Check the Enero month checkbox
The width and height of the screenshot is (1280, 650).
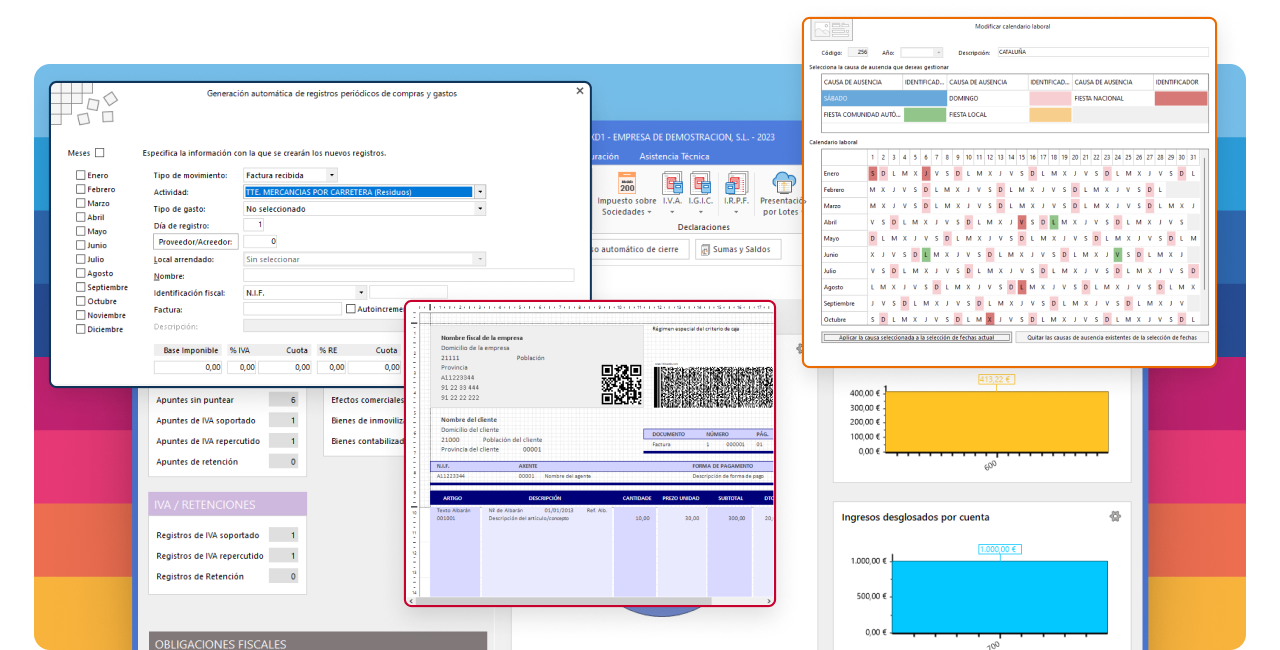81,175
